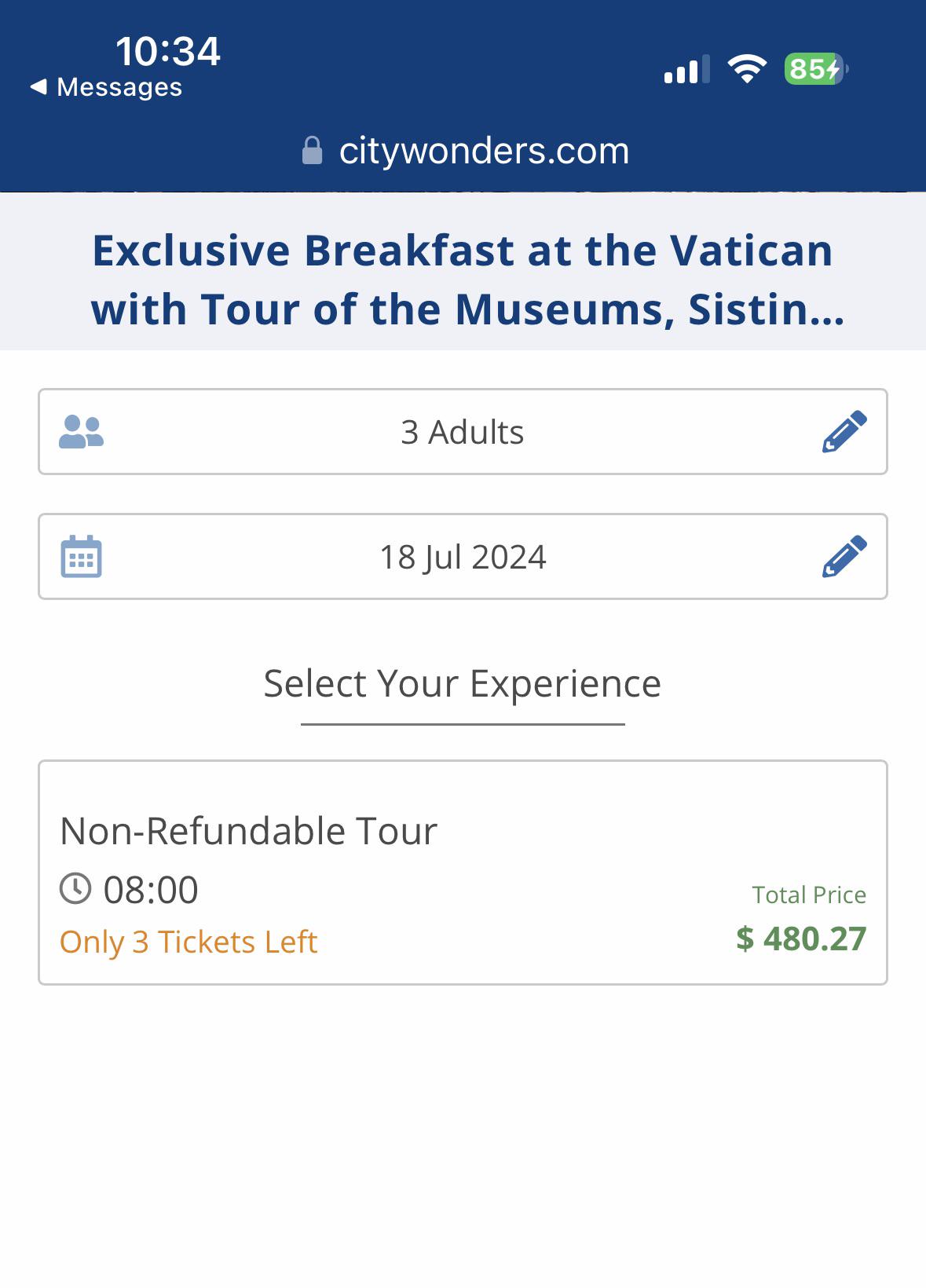Click the clock icon next to 08:00
Screen dimensions: 926x1288
click(76, 889)
